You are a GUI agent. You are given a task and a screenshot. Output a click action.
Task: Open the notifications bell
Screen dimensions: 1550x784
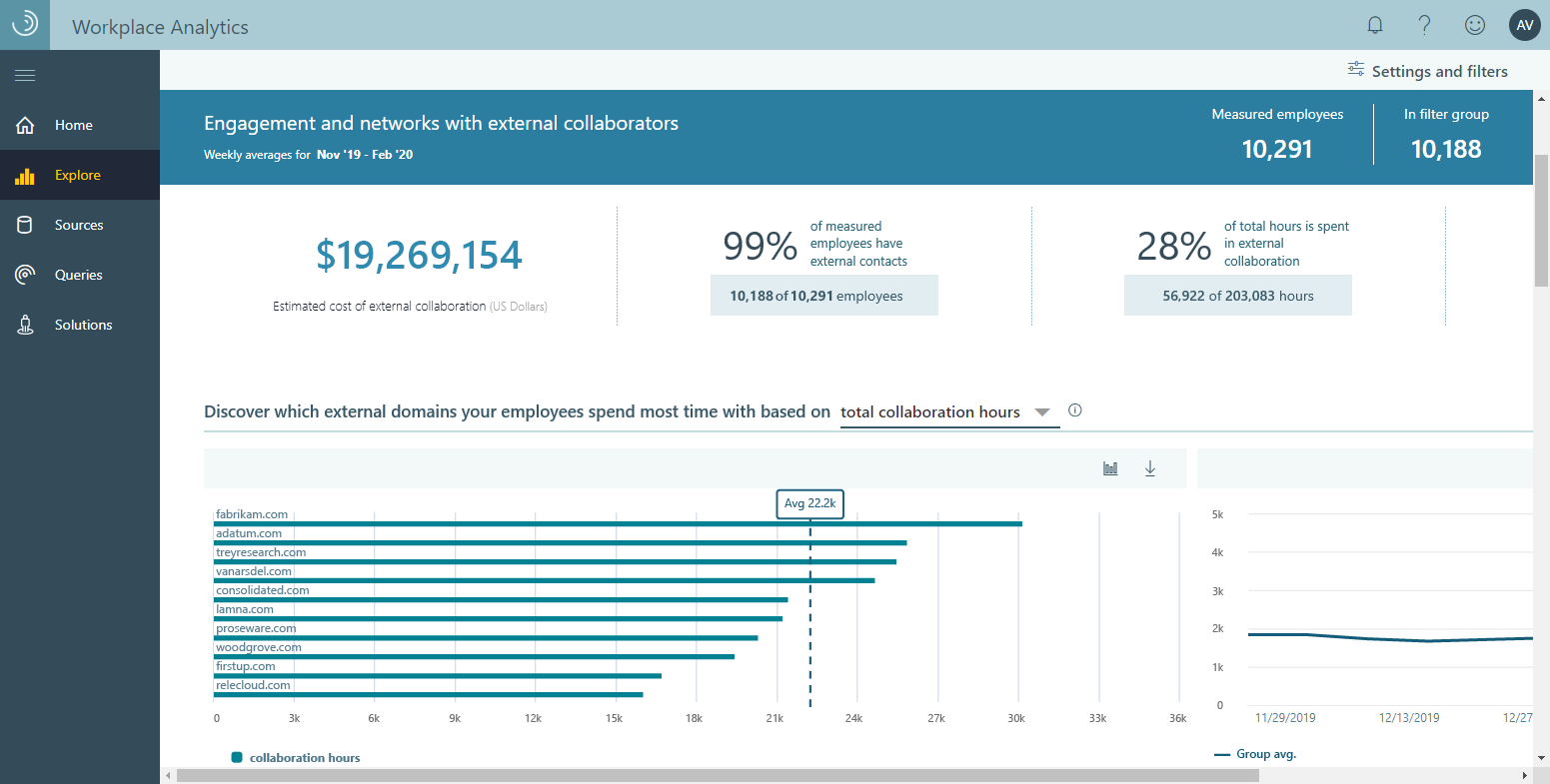[1375, 26]
